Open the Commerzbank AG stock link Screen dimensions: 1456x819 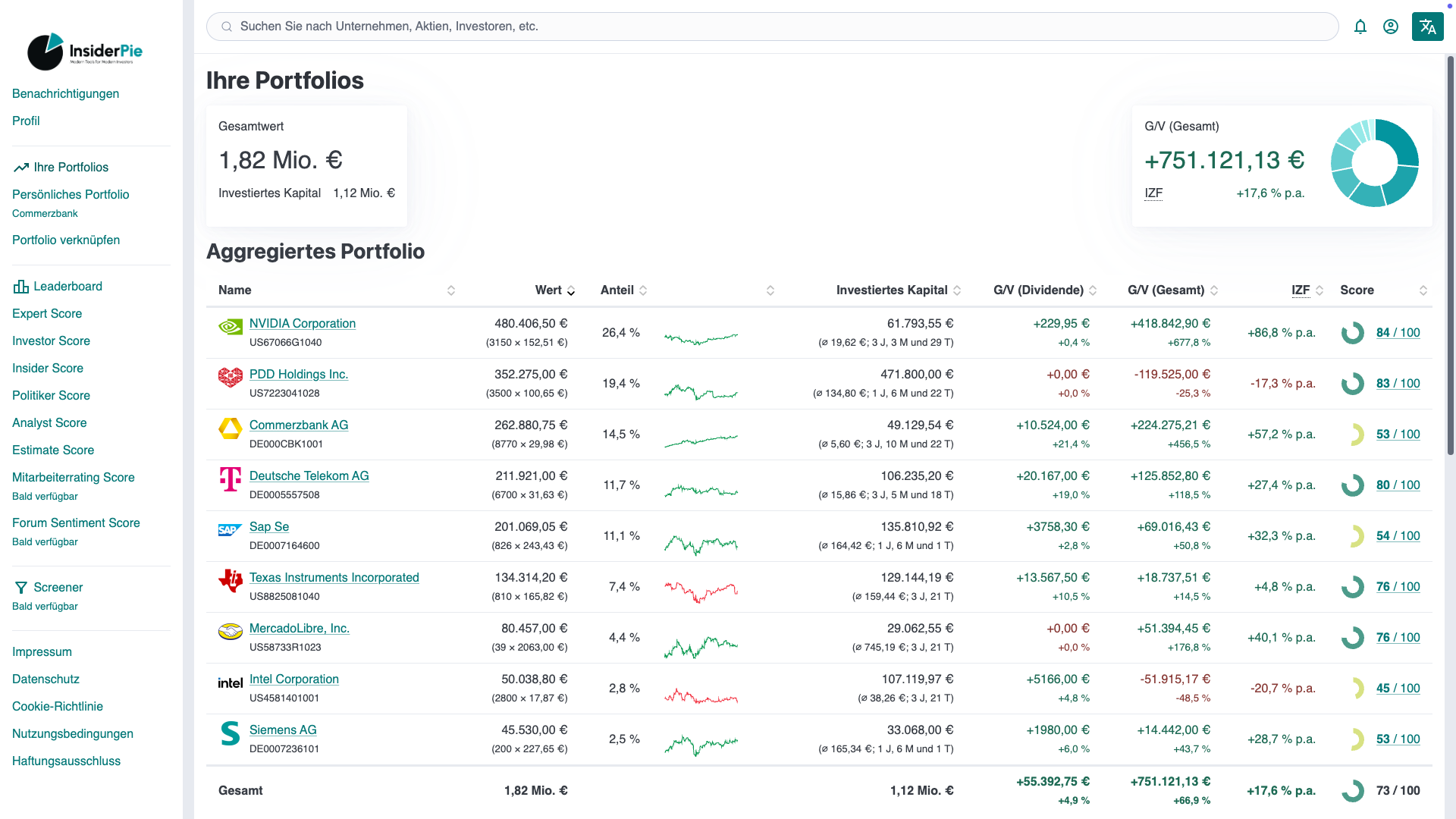(299, 425)
